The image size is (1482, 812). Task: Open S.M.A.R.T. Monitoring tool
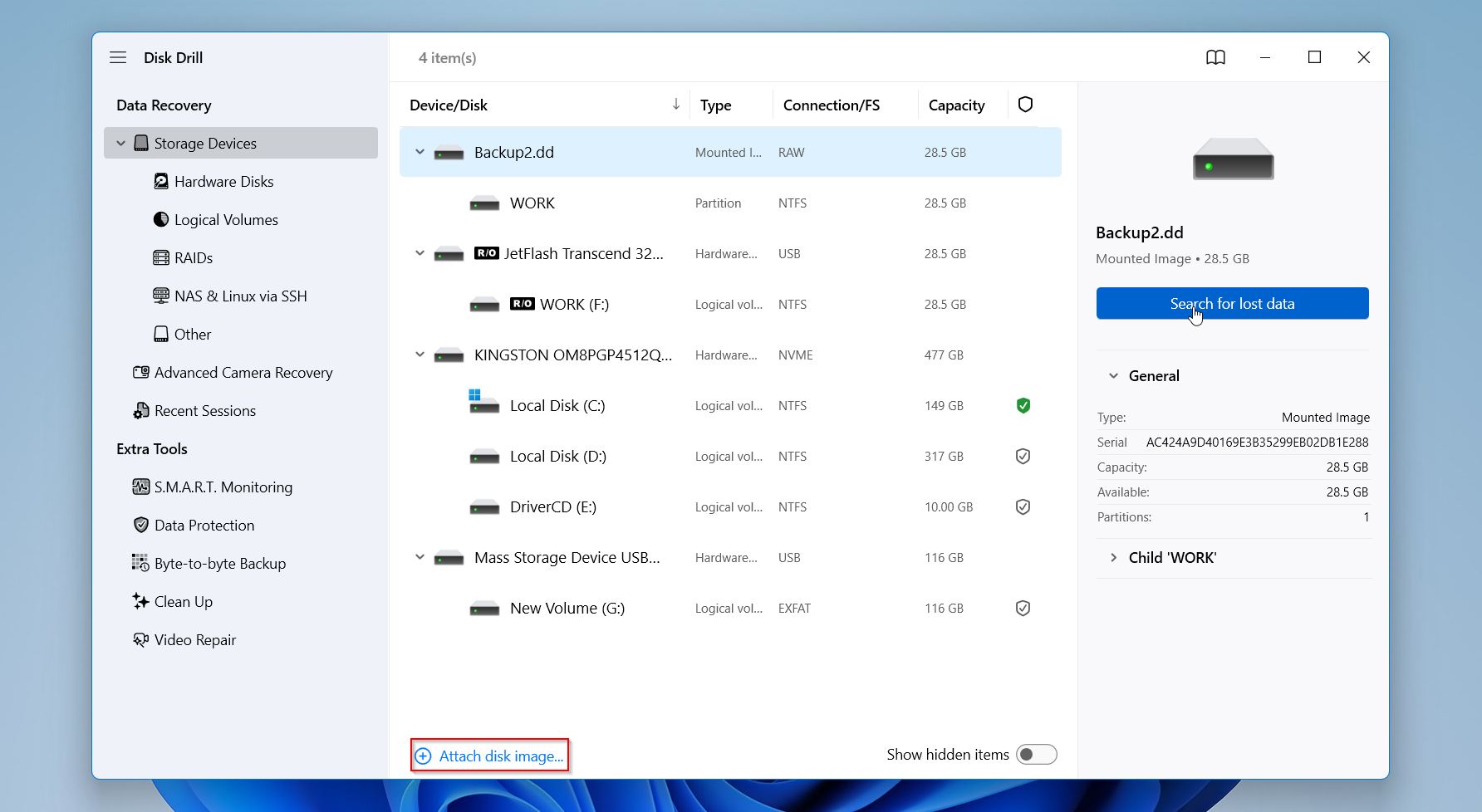[x=213, y=487]
